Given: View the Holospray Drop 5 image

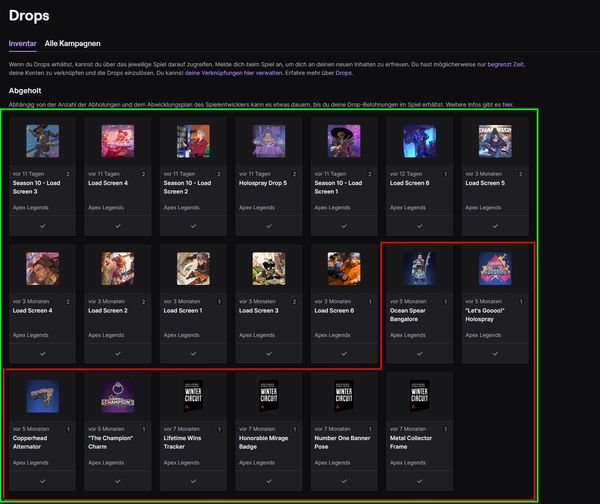Looking at the screenshot, I should 269,141.
